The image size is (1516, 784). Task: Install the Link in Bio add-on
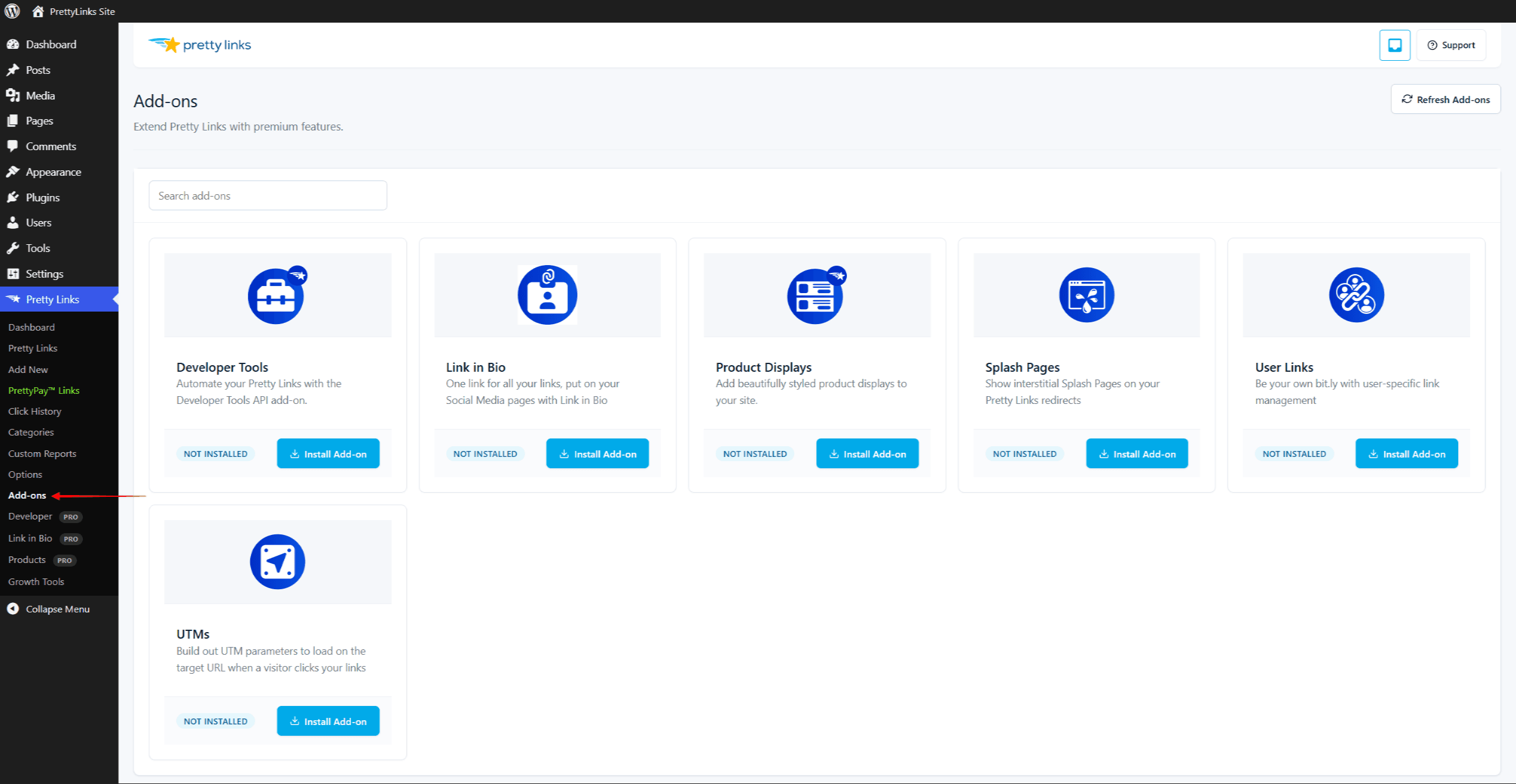(597, 454)
